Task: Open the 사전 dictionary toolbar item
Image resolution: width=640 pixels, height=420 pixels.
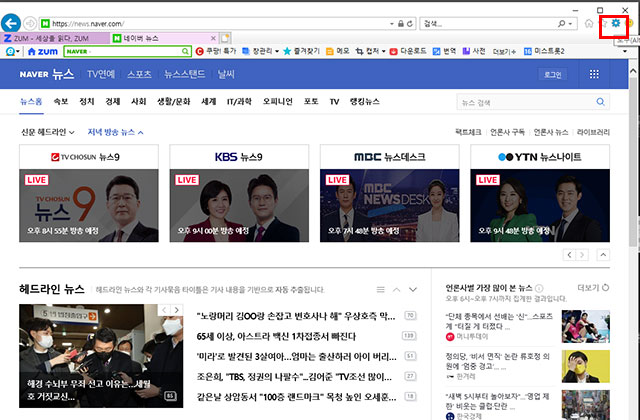Action: point(474,51)
